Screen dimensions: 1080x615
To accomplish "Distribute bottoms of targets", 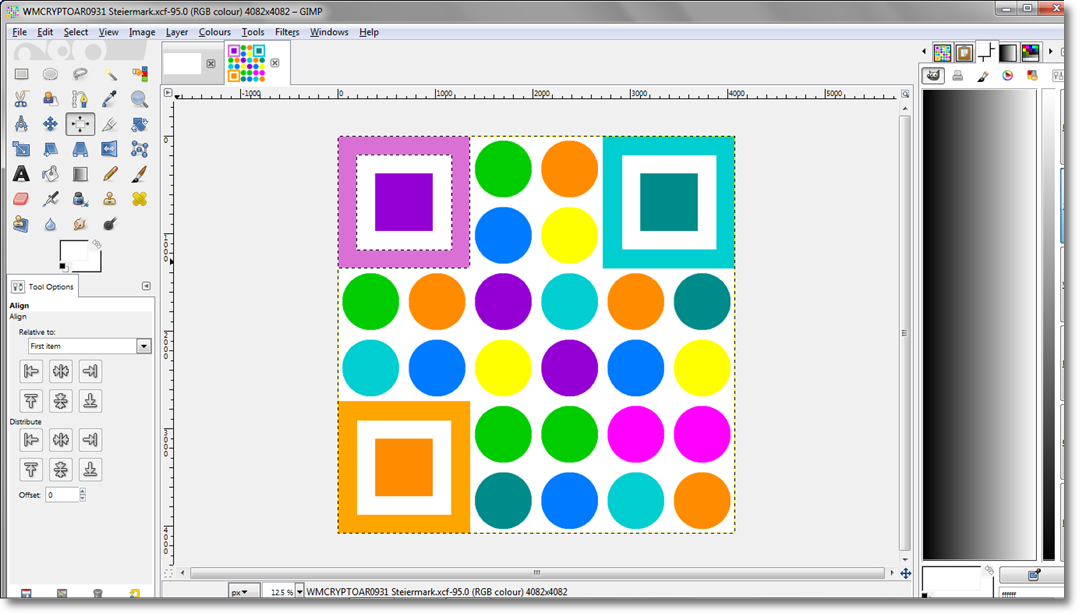I will pyautogui.click(x=90, y=469).
